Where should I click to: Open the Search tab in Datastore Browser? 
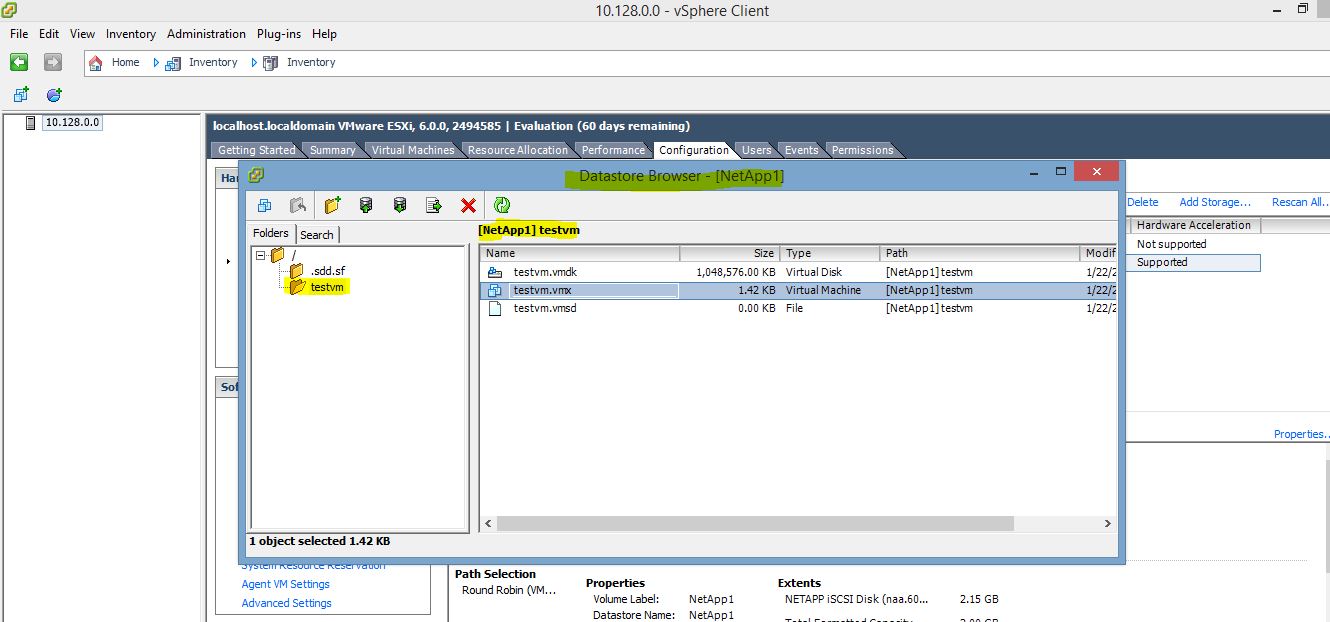tap(317, 234)
